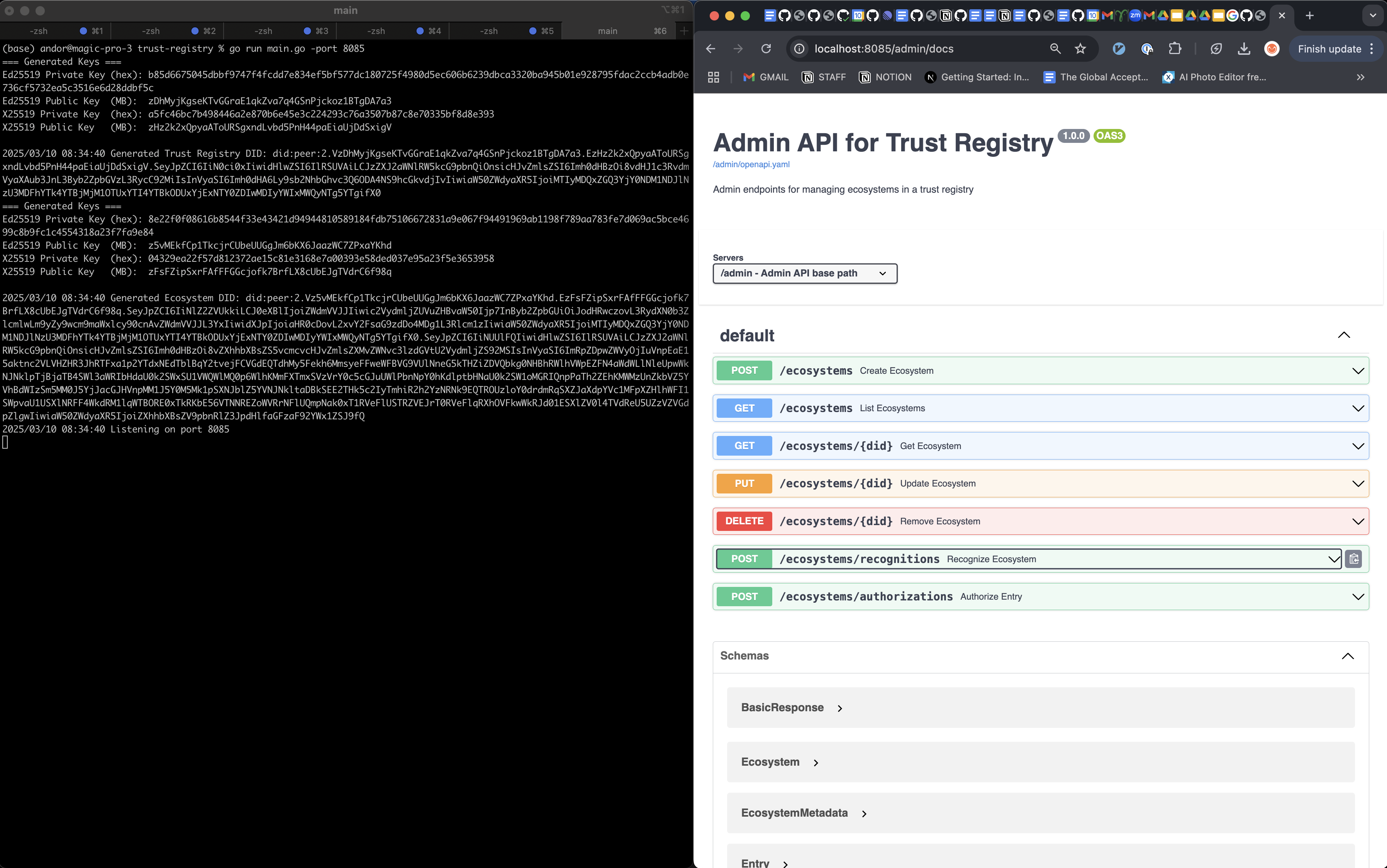Switch to the purple striped pinned tab
Viewport: 1387px width, 868px height.
tap(888, 15)
